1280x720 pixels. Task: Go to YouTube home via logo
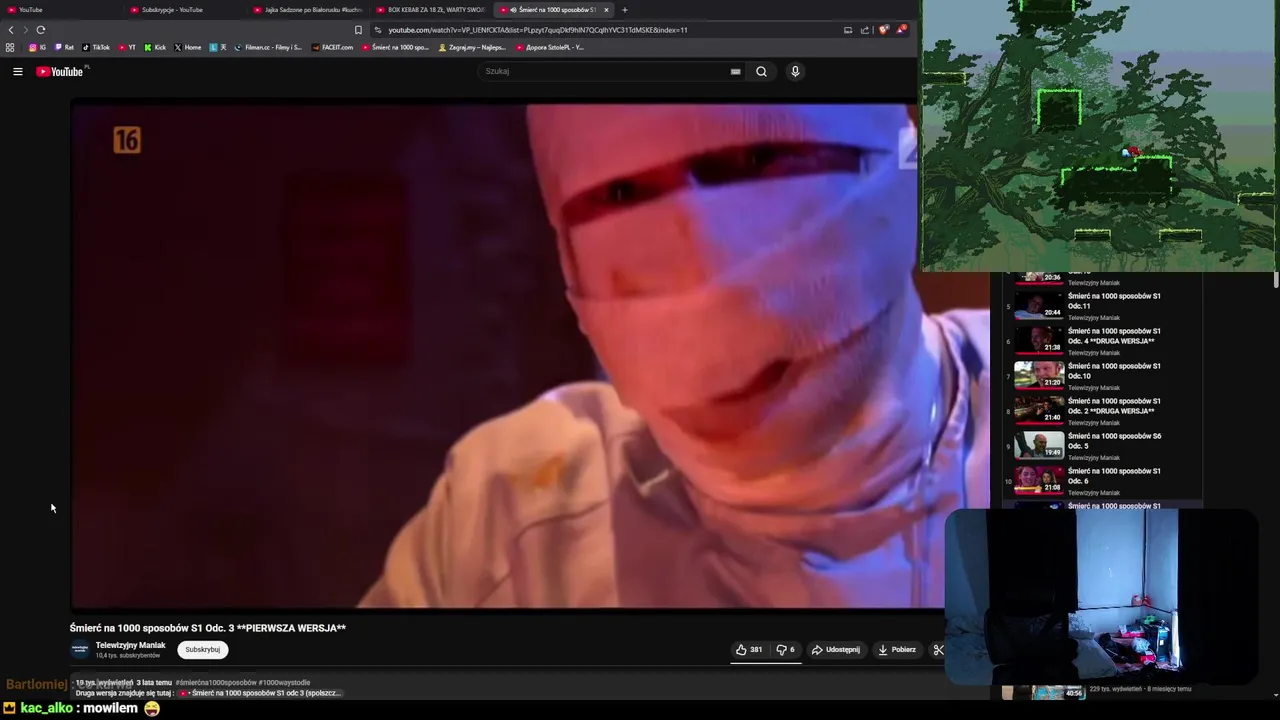(62, 72)
